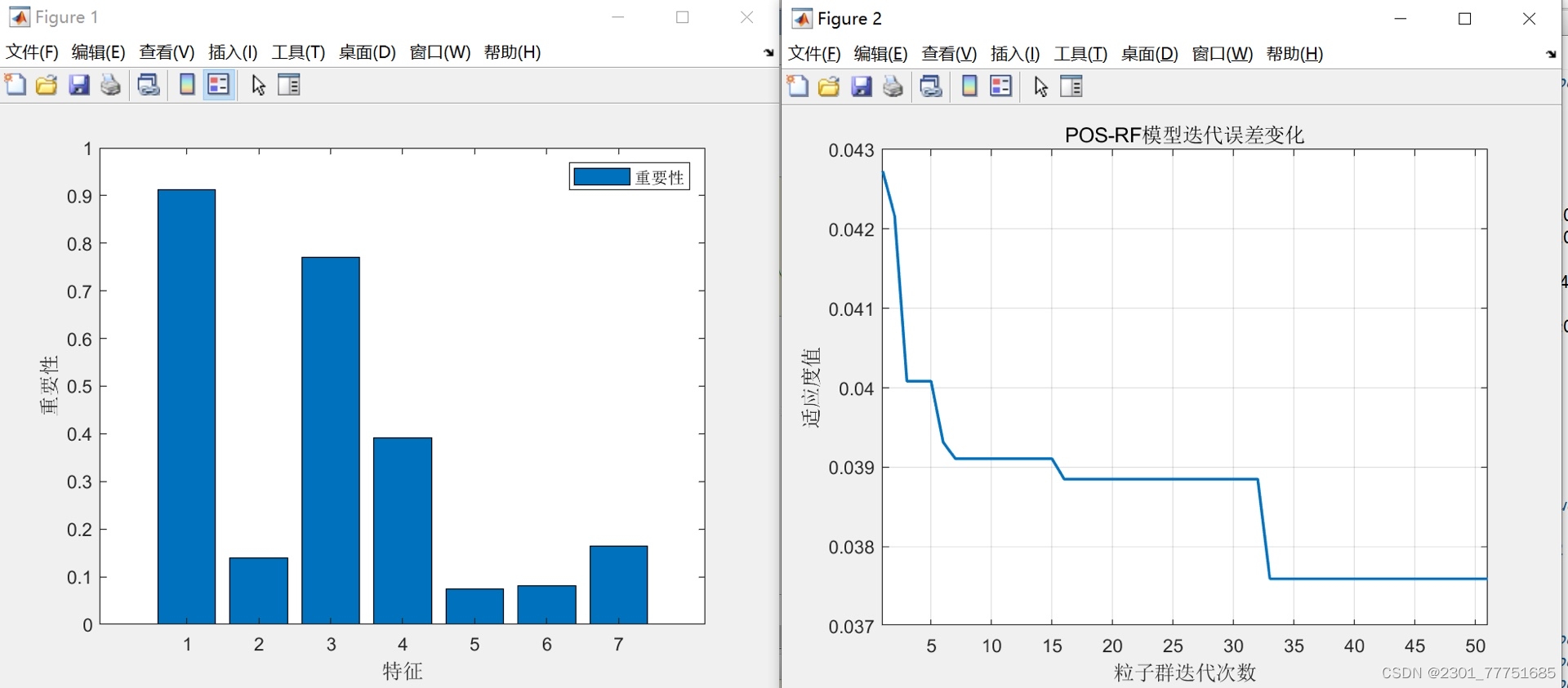
Task: Click Save icon in Figure 1 toolbar
Action: [78, 85]
